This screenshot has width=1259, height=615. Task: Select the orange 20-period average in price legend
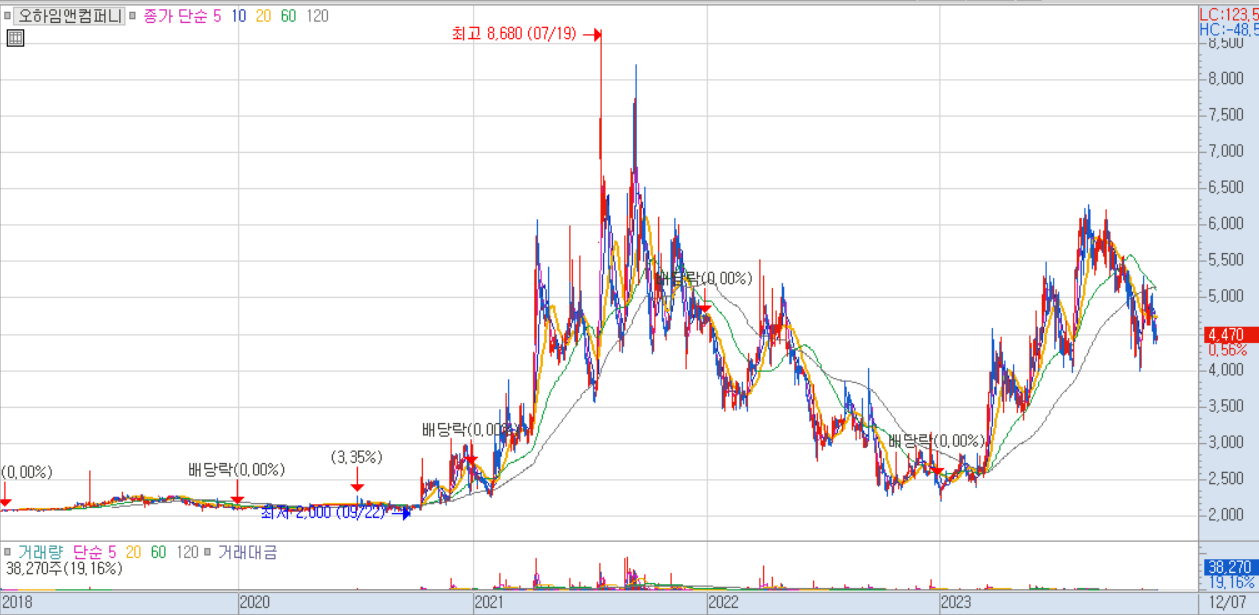[263, 16]
